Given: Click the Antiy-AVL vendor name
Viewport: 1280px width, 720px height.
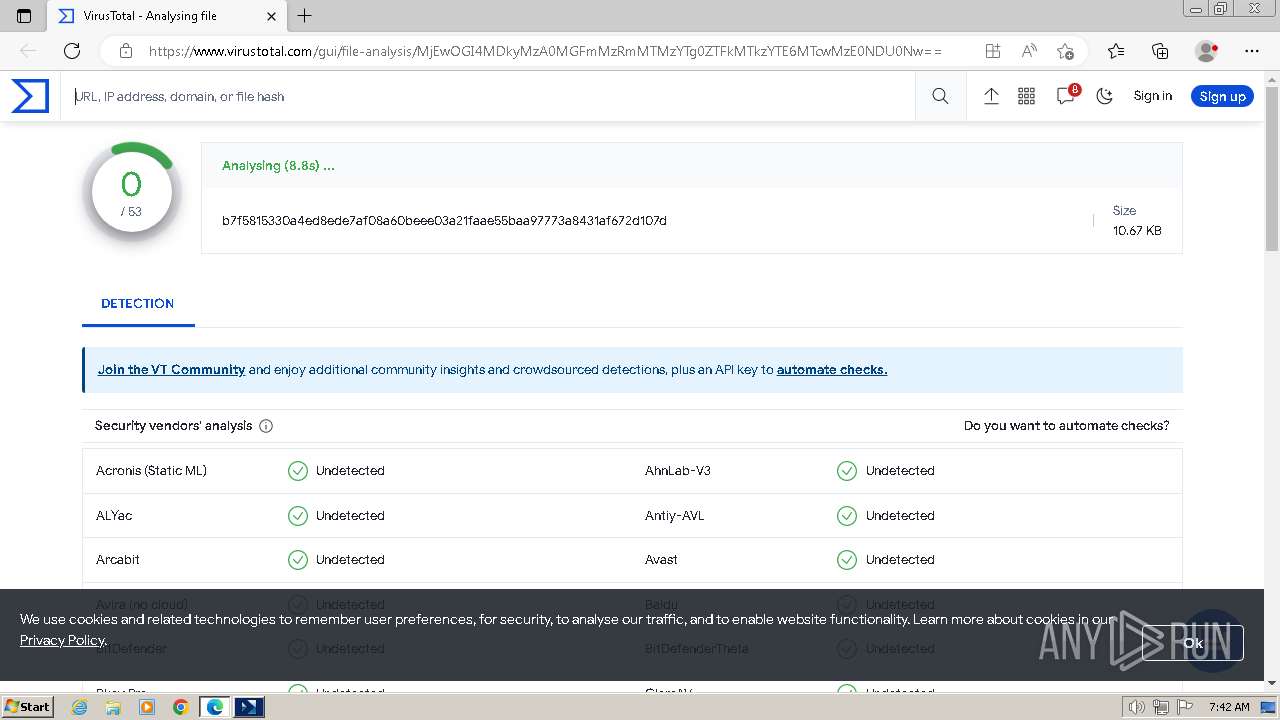Looking at the screenshot, I should (x=675, y=515).
